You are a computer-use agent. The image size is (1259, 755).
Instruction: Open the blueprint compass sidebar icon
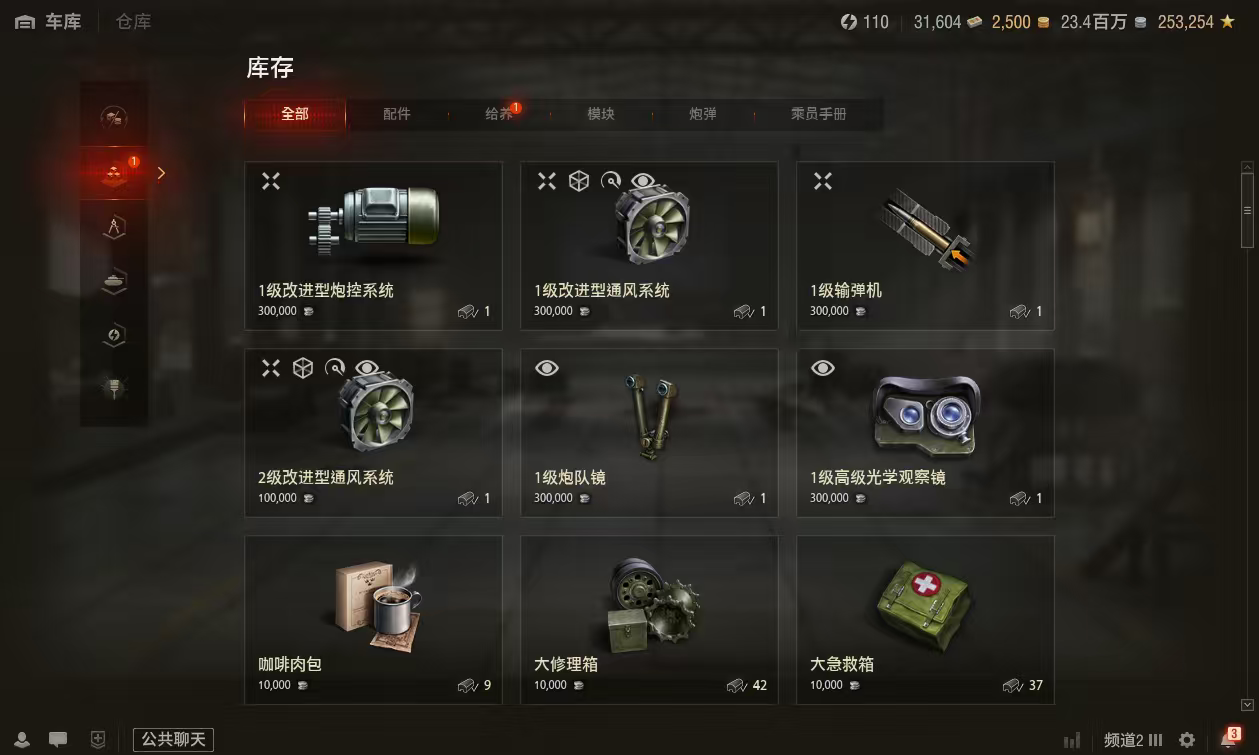click(x=114, y=227)
